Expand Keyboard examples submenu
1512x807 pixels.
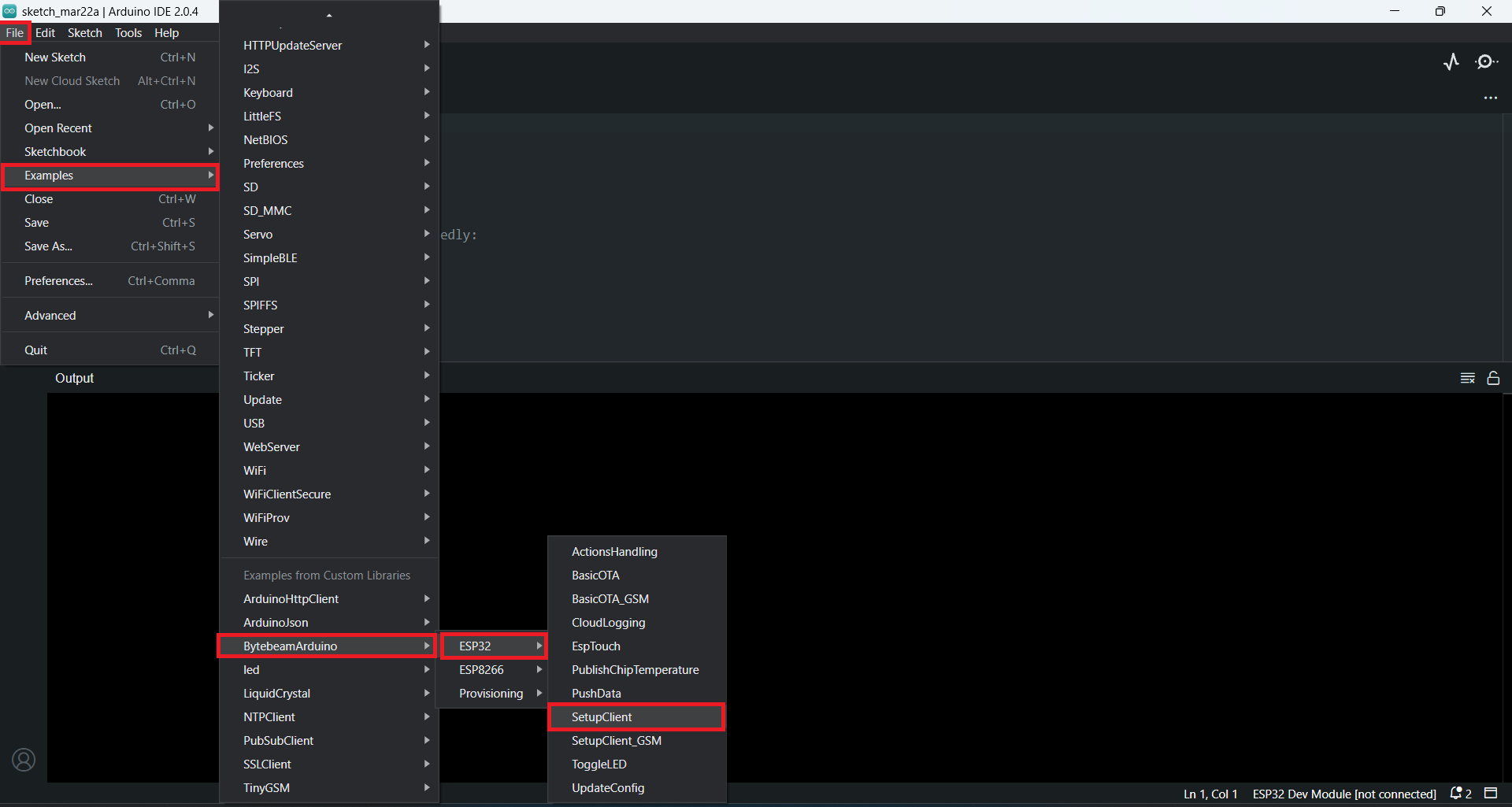click(328, 93)
